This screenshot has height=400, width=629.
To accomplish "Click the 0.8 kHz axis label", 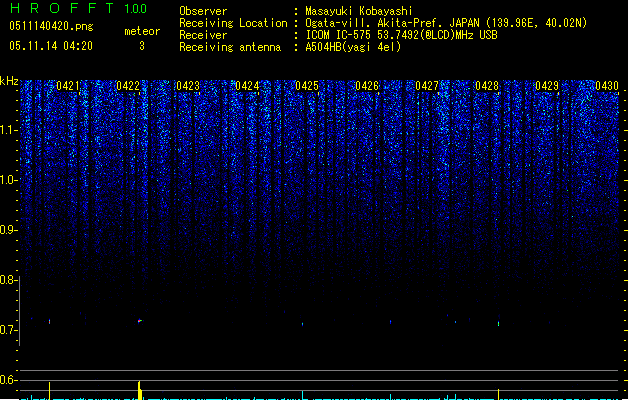I will tap(8, 280).
